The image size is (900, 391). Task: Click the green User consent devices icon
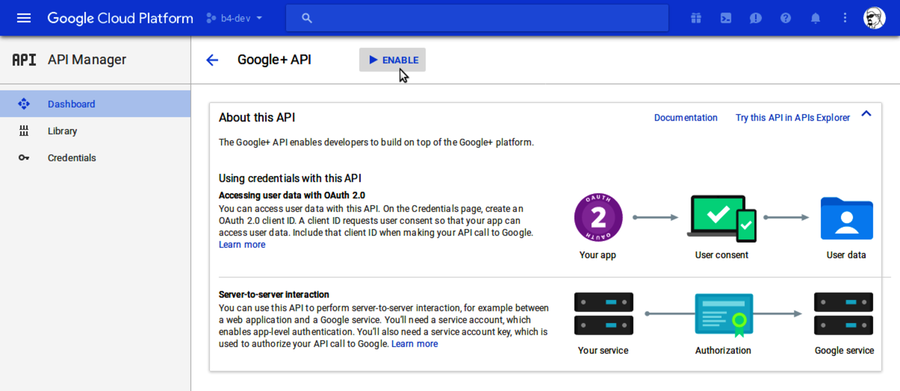click(722, 219)
